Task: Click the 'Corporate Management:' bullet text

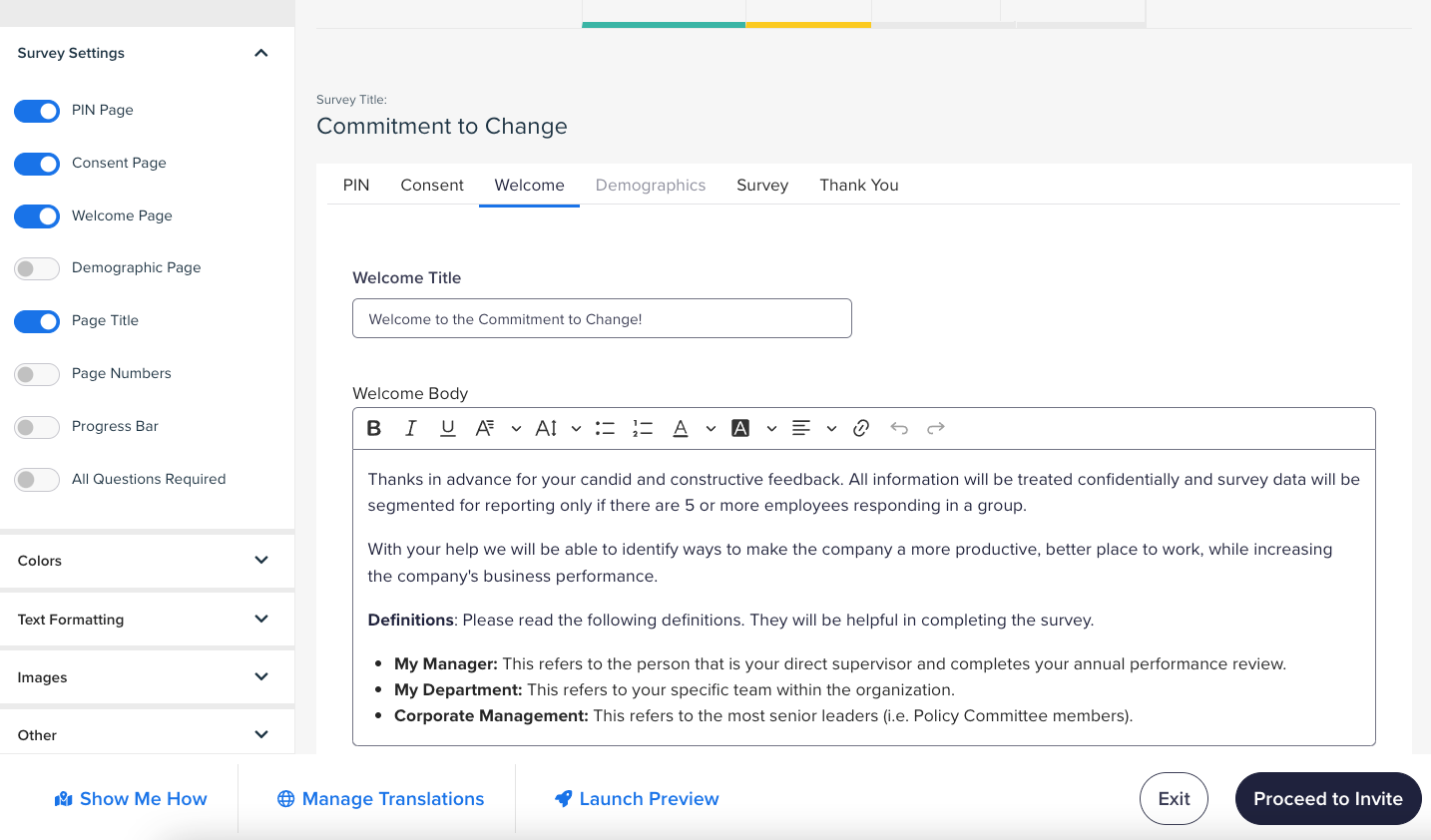Action: pyautogui.click(x=491, y=715)
